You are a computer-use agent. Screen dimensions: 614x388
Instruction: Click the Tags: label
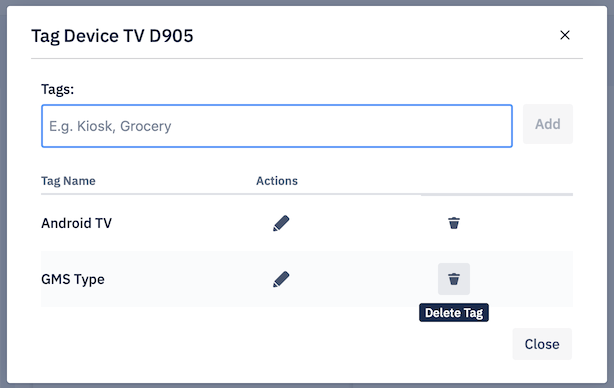tap(58, 89)
